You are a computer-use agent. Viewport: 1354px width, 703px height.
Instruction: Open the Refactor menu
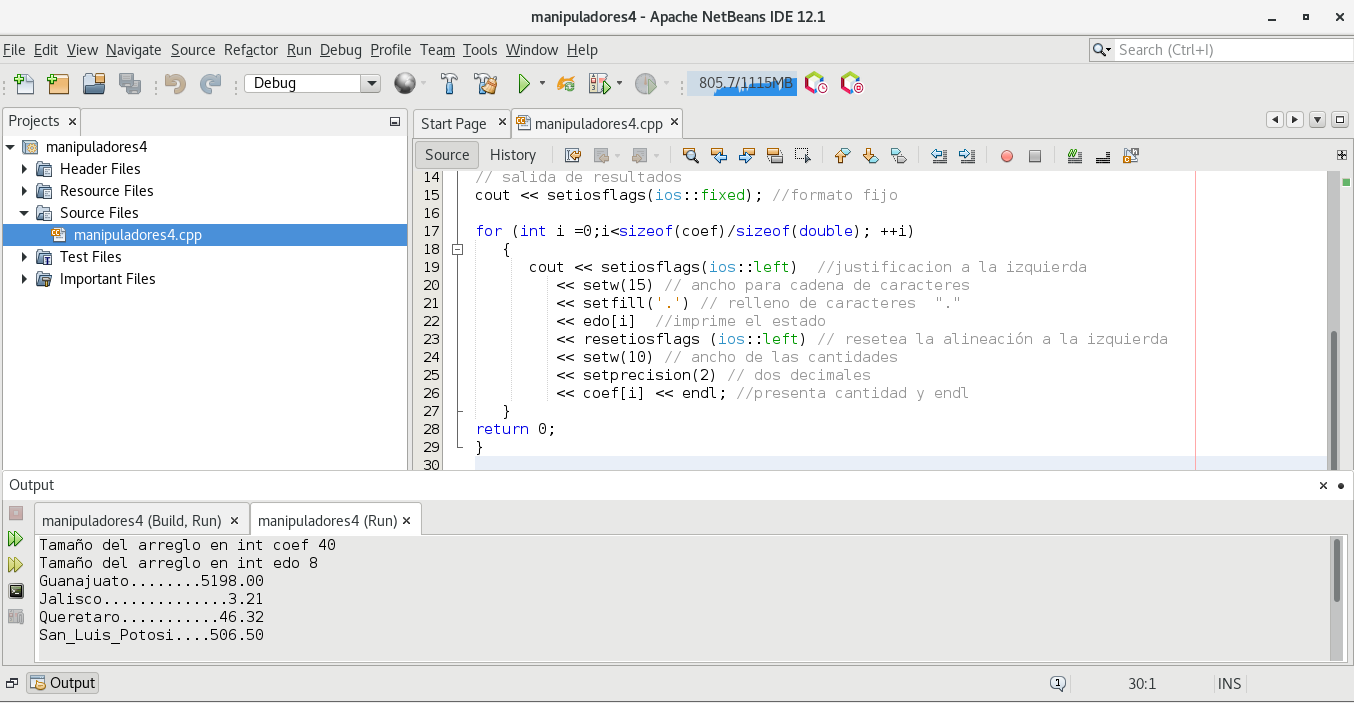coord(251,50)
